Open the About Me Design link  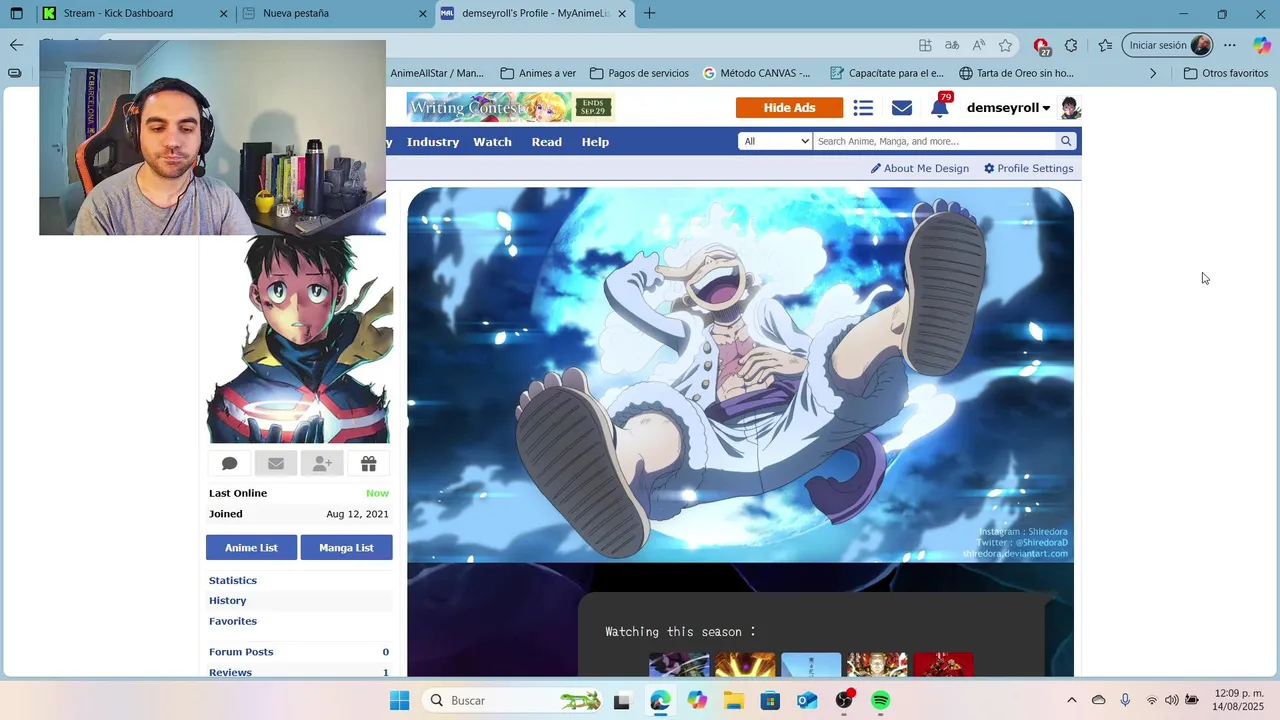[920, 168]
